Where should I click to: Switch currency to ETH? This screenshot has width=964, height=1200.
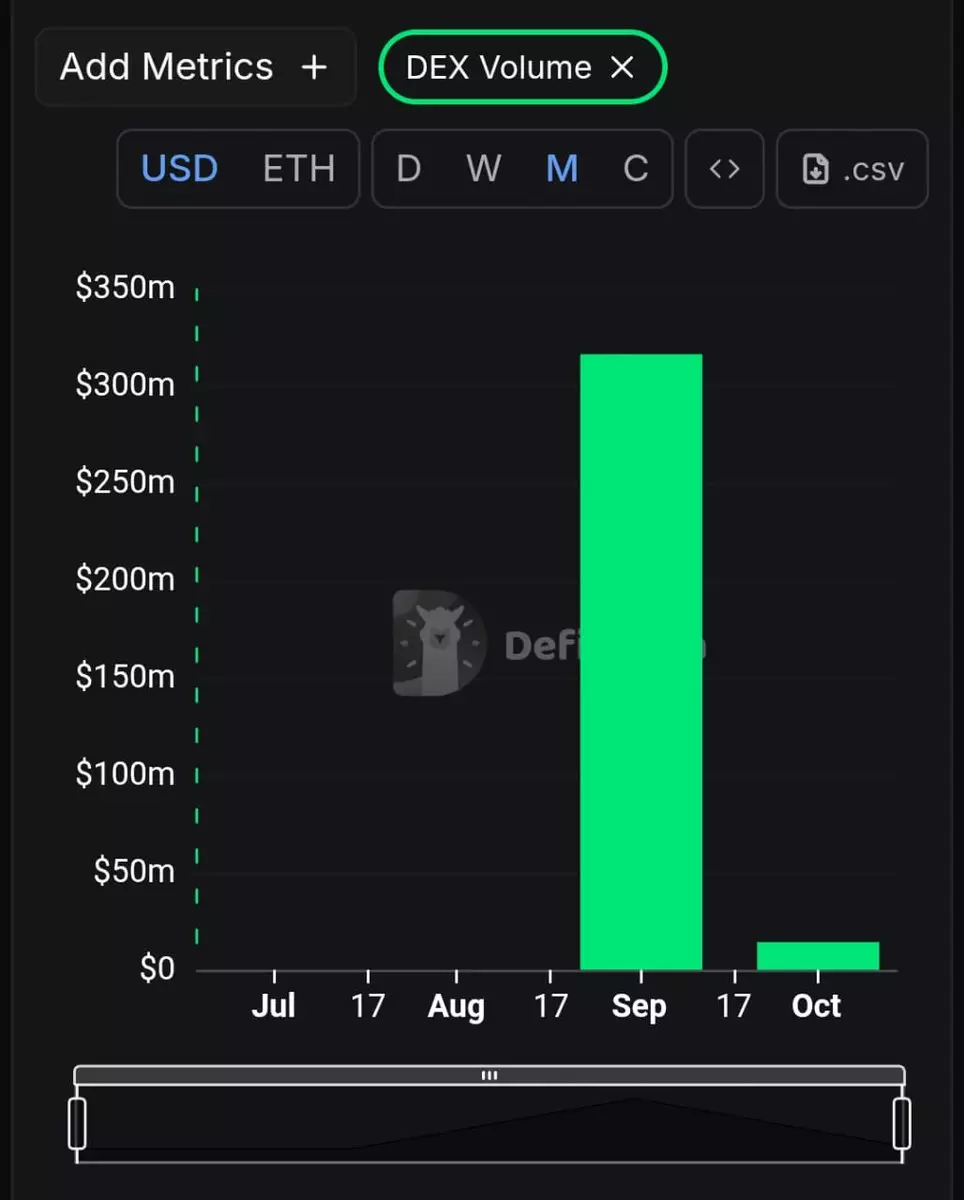pos(298,169)
